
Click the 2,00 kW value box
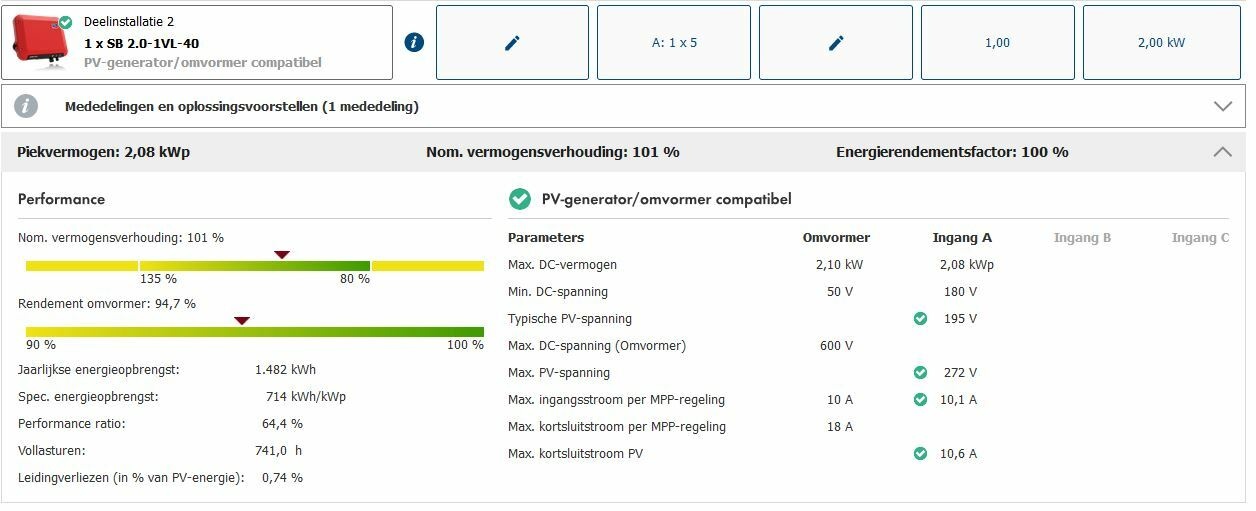click(1160, 43)
